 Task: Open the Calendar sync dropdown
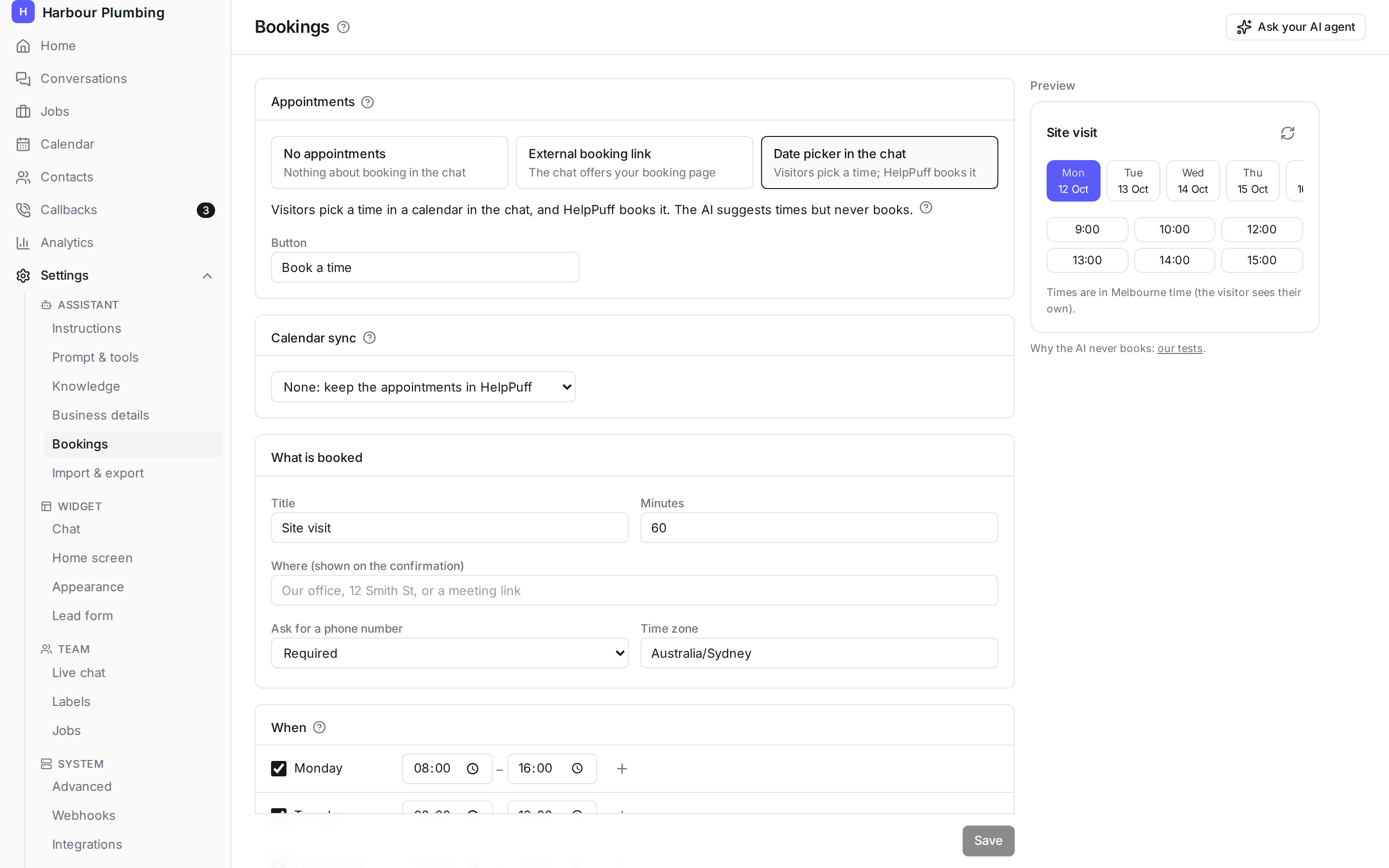tap(423, 387)
